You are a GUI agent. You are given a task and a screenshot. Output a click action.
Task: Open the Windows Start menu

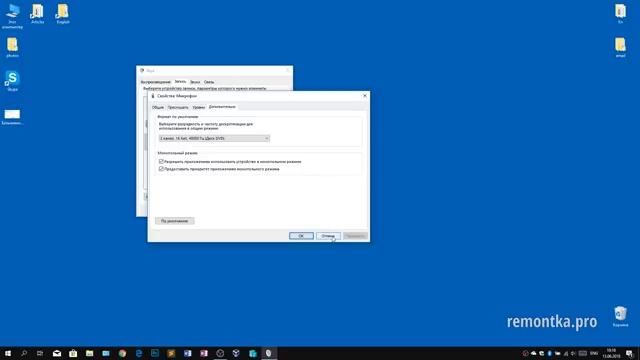click(x=8, y=353)
